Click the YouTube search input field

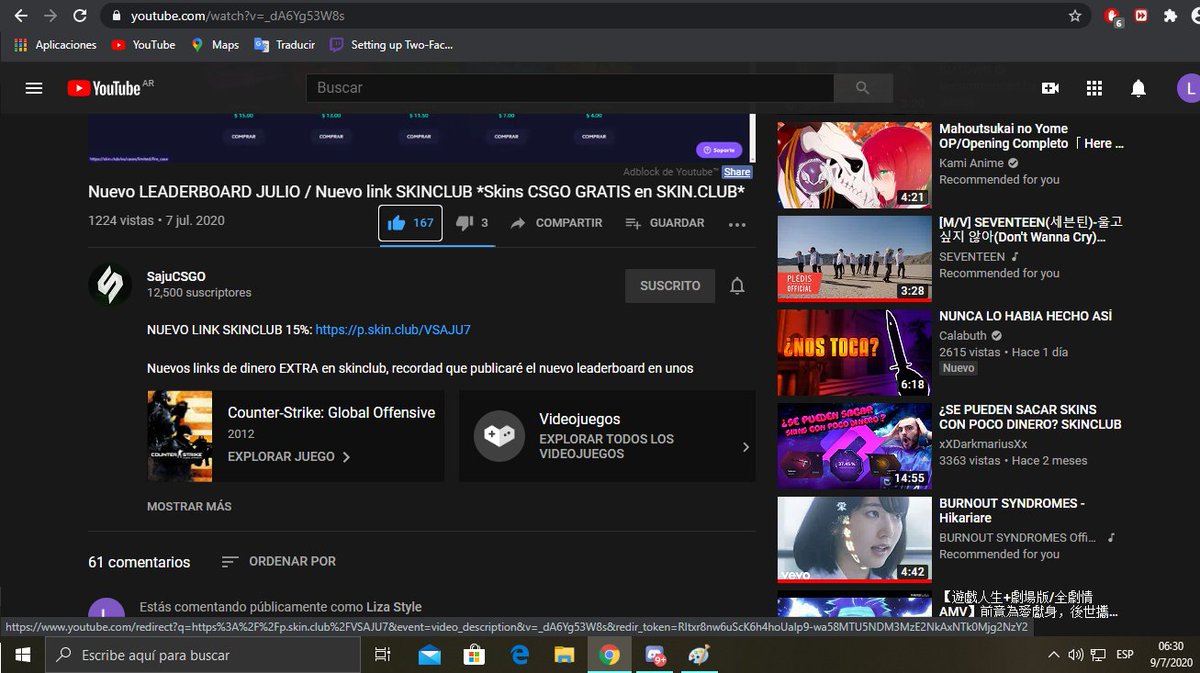tap(570, 88)
